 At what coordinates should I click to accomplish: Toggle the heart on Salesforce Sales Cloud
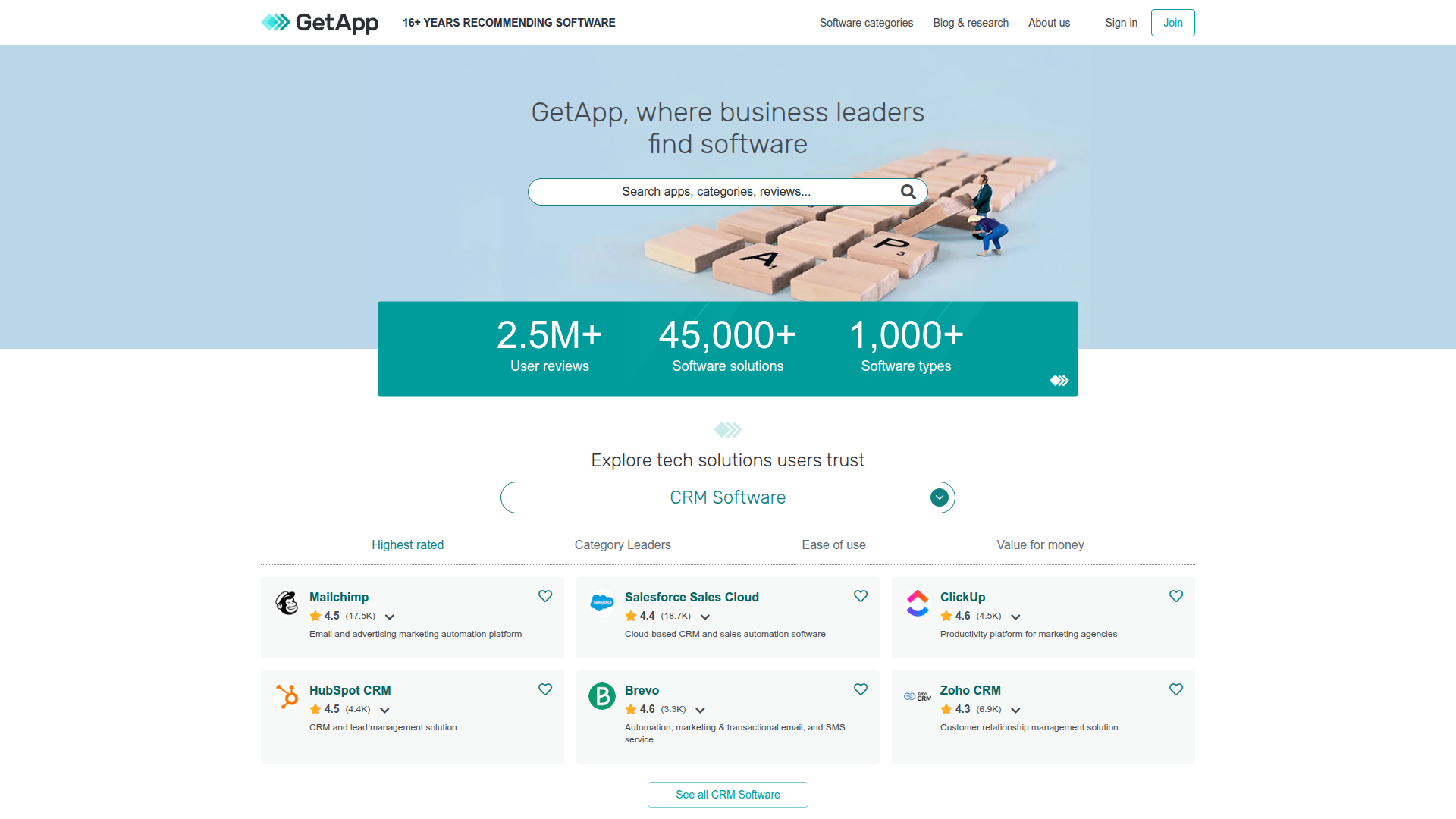pos(861,596)
